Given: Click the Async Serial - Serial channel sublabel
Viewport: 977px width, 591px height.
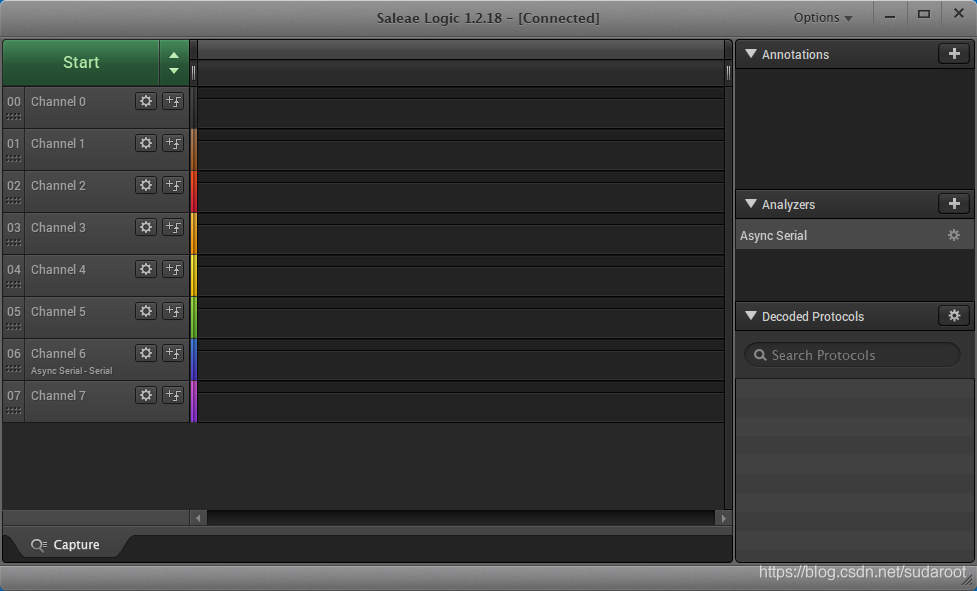Looking at the screenshot, I should [x=72, y=371].
